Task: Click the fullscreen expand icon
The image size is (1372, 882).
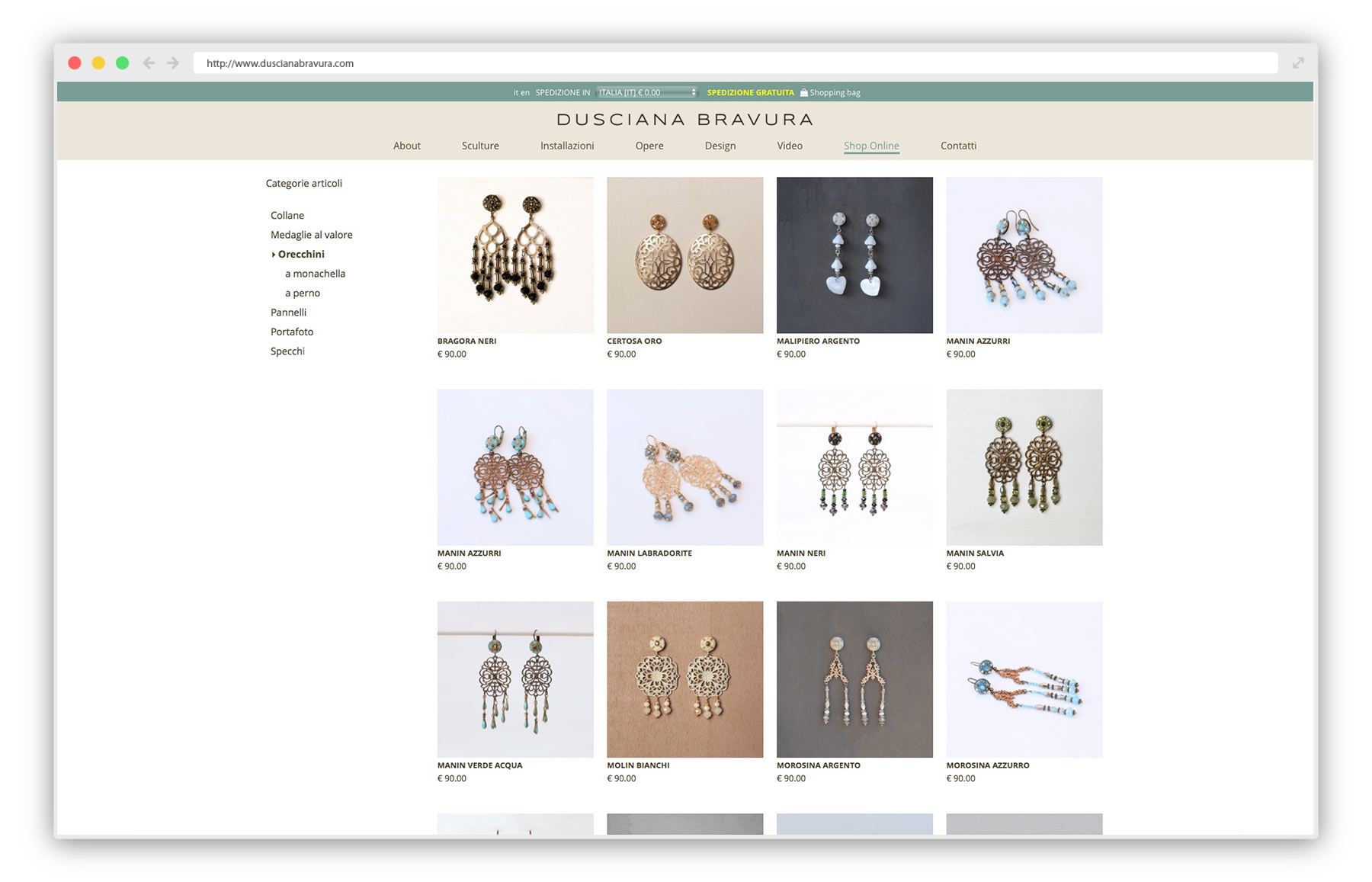Action: point(1298,63)
